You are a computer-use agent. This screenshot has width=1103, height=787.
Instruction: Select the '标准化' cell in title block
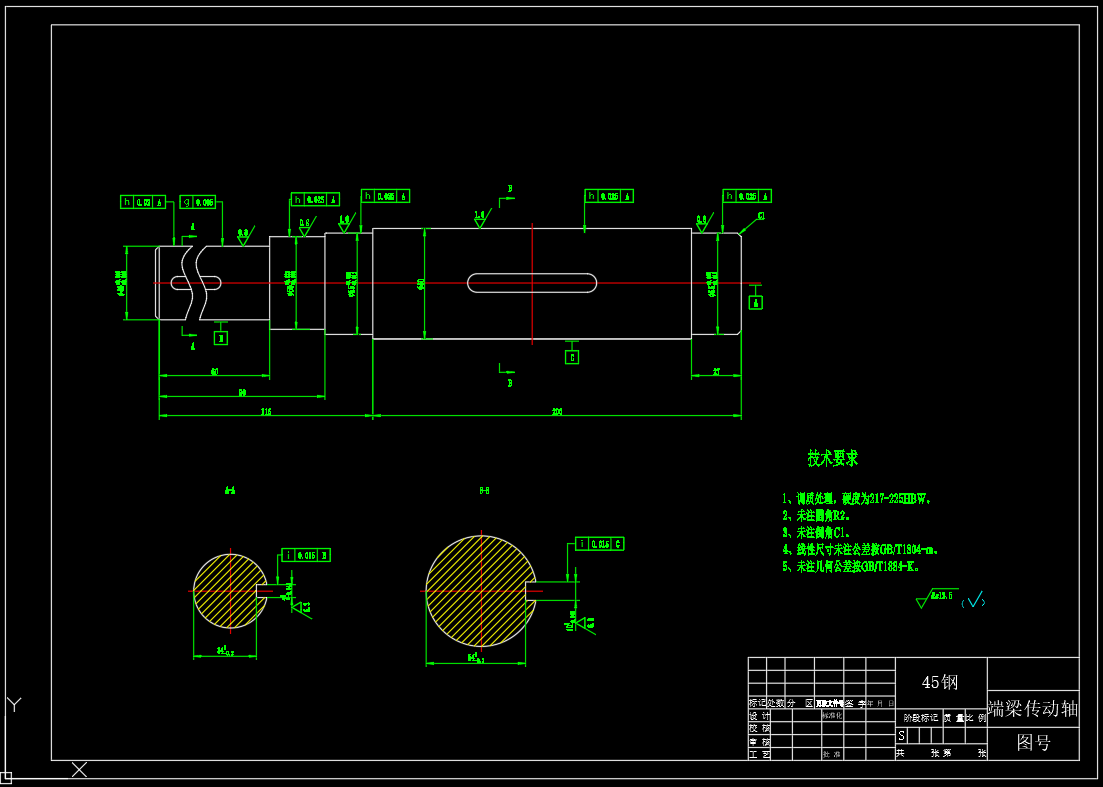pos(831,715)
